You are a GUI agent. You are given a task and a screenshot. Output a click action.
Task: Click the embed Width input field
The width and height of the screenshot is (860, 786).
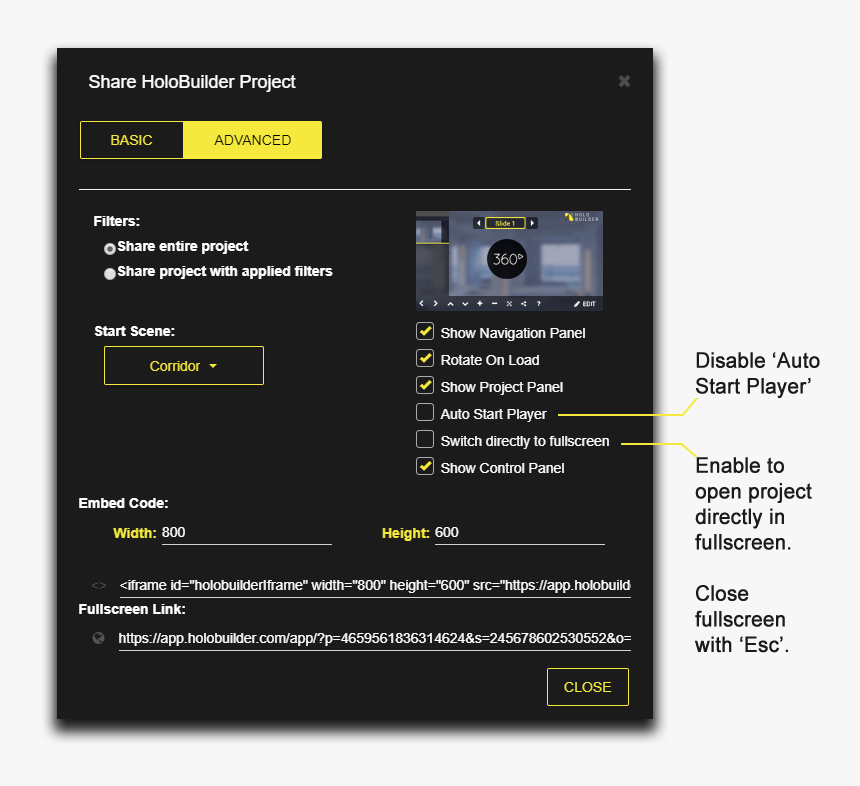coord(247,533)
